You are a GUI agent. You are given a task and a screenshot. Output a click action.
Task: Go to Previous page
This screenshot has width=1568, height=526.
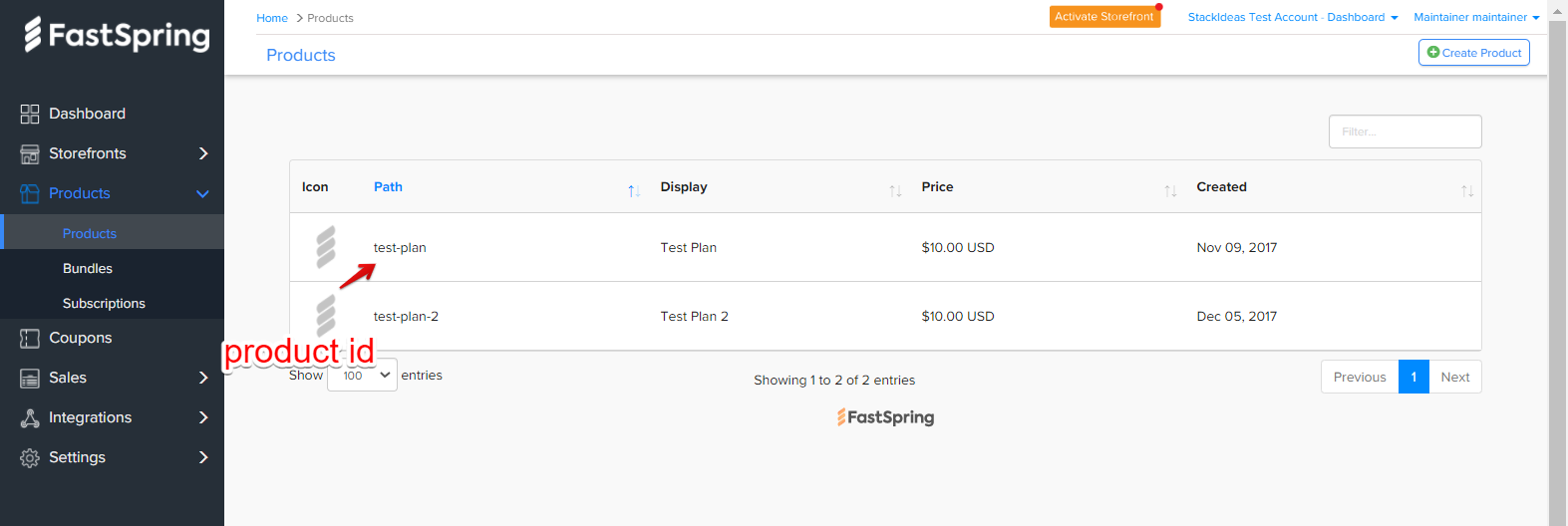[1360, 377]
